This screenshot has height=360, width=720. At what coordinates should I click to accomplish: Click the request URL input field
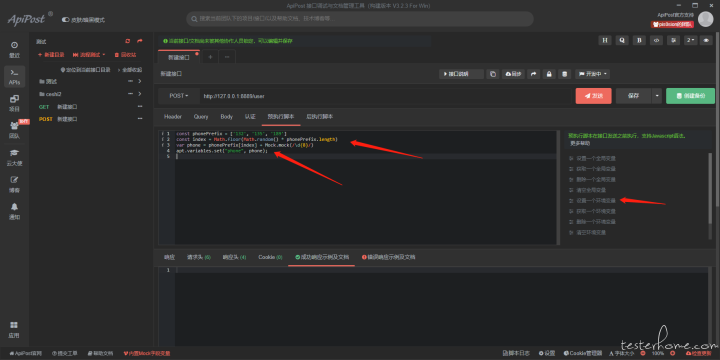tap(385, 96)
